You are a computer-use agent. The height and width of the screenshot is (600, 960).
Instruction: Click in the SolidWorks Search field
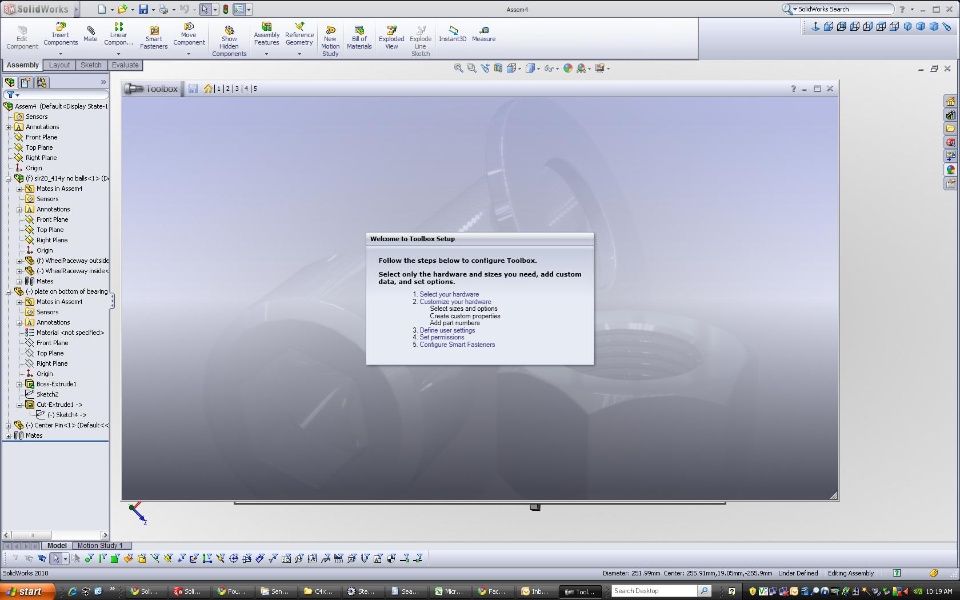click(843, 9)
